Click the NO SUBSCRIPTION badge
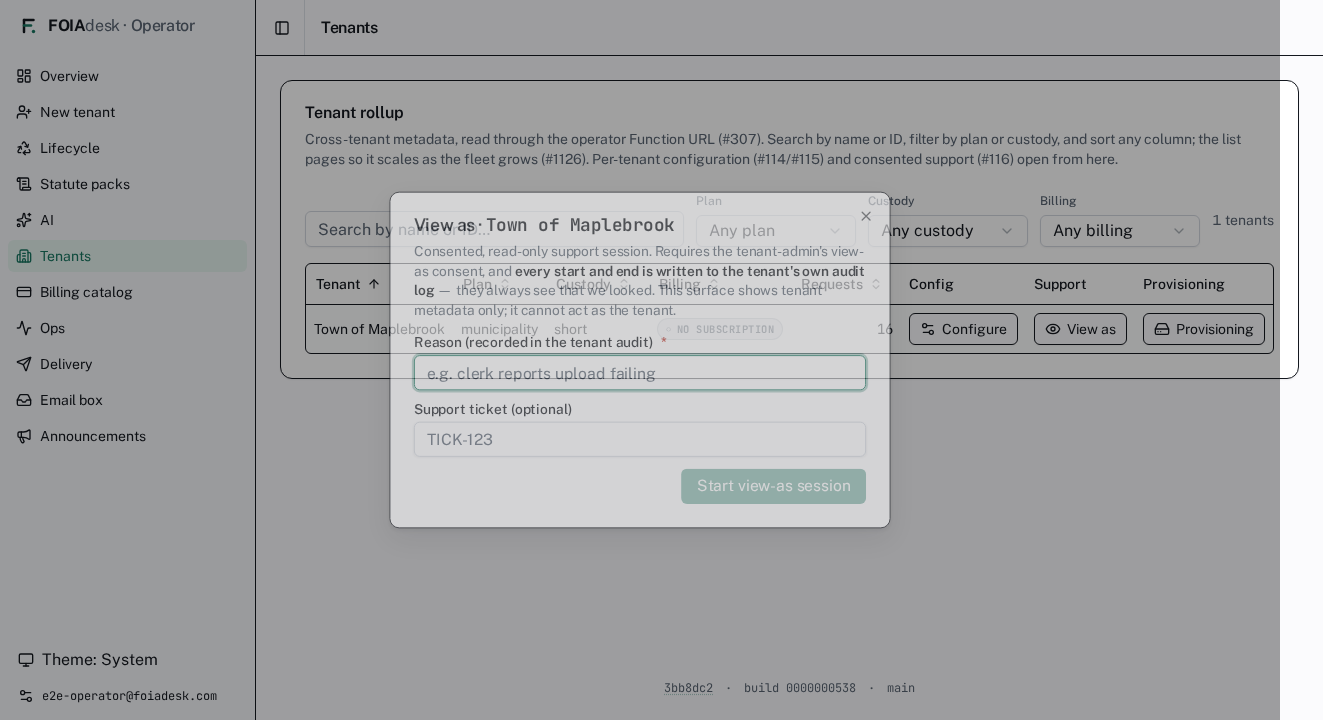This screenshot has height=720, width=1323. (x=720, y=329)
